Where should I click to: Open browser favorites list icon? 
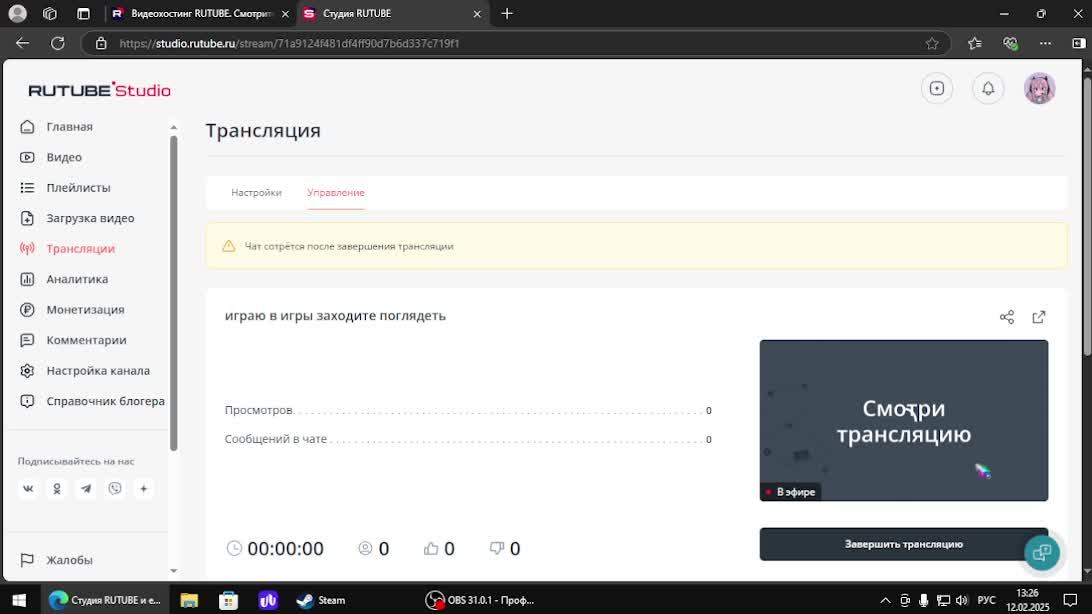point(974,43)
